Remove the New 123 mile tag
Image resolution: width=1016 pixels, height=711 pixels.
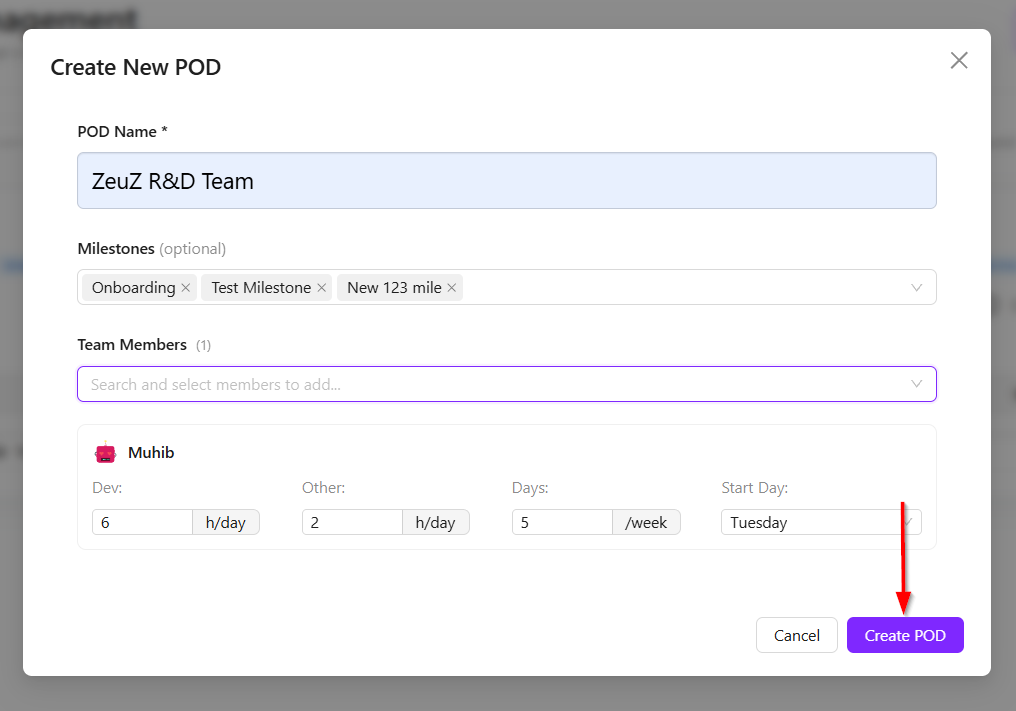(452, 288)
